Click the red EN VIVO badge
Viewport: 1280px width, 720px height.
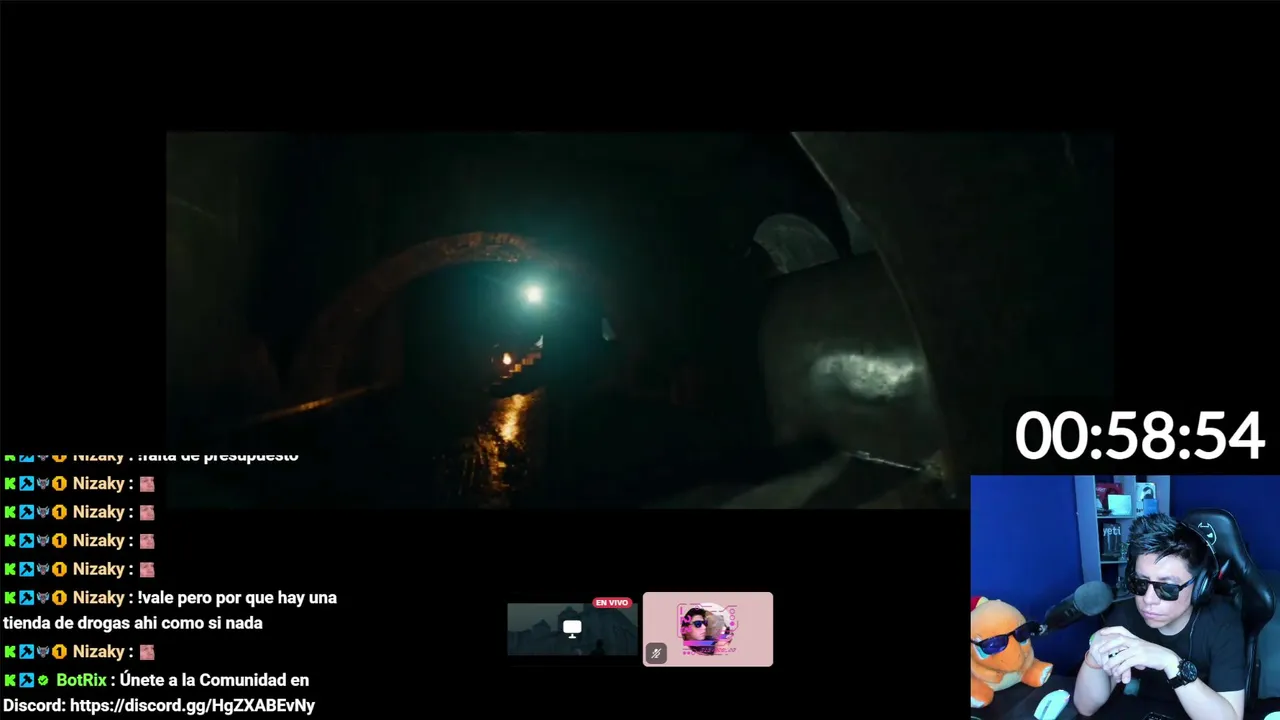[x=612, y=603]
